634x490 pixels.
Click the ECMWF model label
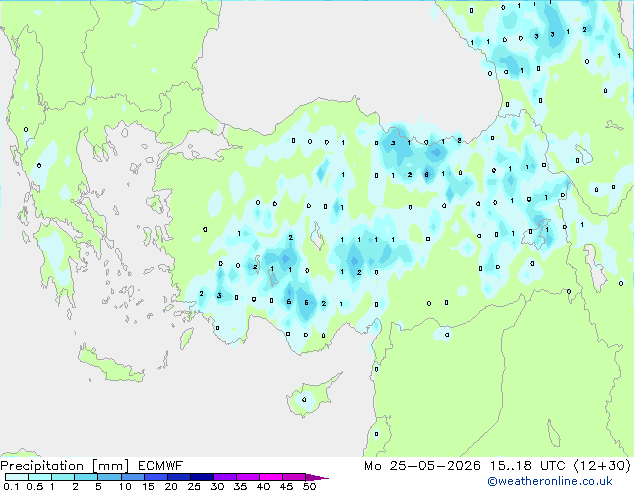click(x=161, y=466)
